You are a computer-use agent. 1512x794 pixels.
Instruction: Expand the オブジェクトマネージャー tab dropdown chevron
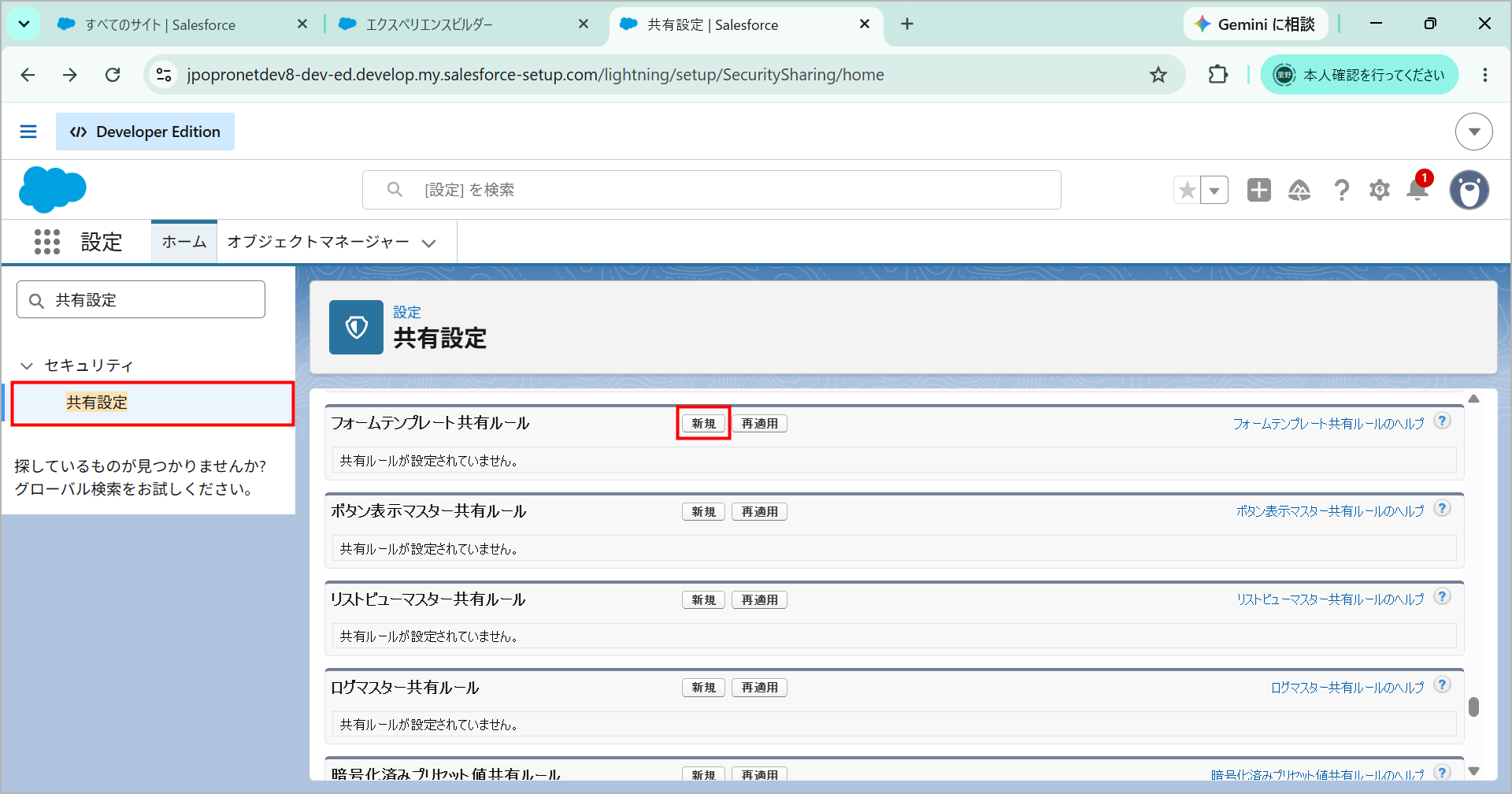[x=429, y=243]
